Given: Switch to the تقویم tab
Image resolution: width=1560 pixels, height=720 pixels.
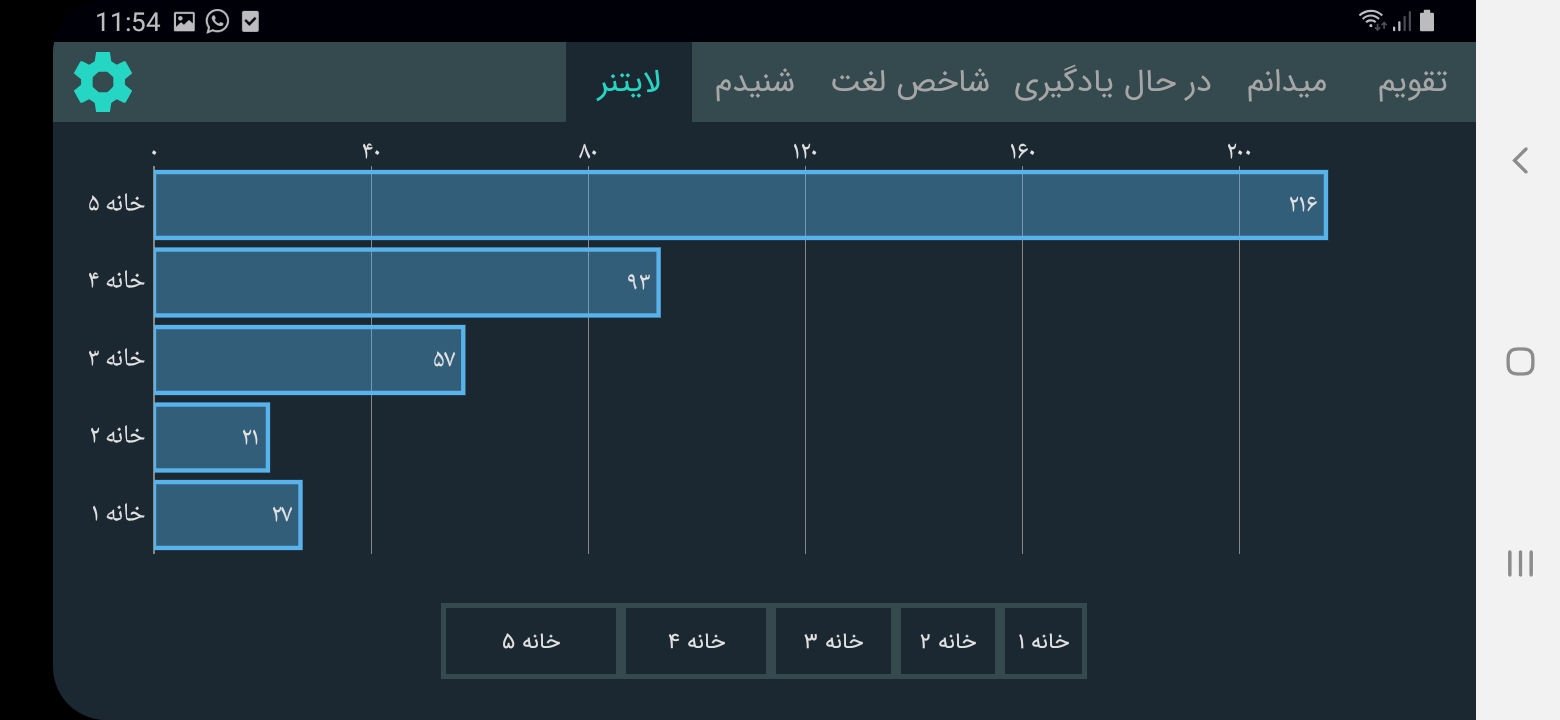Looking at the screenshot, I should click(x=1412, y=83).
